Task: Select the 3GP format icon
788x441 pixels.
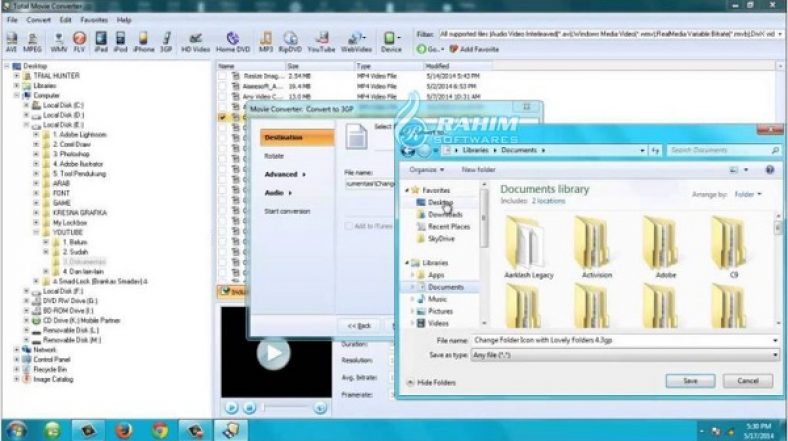Action: [x=166, y=42]
